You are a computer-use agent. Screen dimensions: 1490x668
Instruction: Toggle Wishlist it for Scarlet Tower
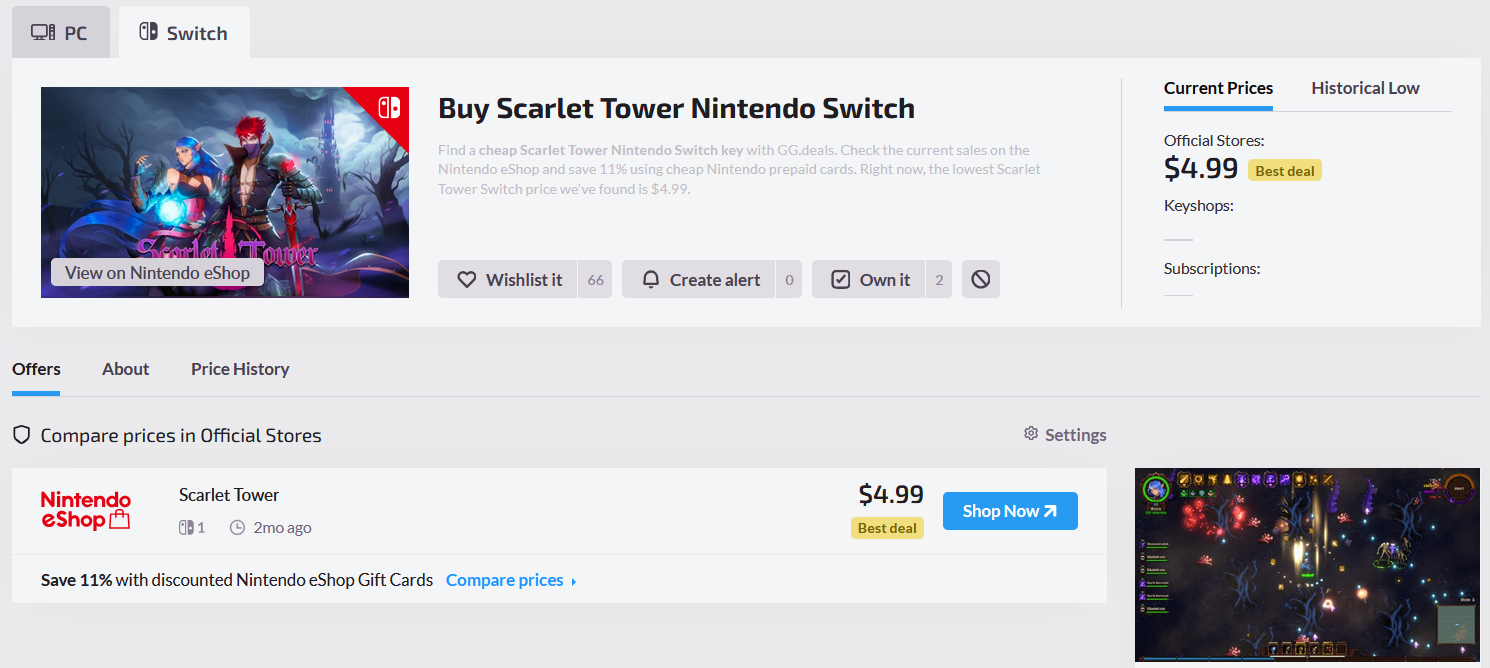(x=508, y=280)
